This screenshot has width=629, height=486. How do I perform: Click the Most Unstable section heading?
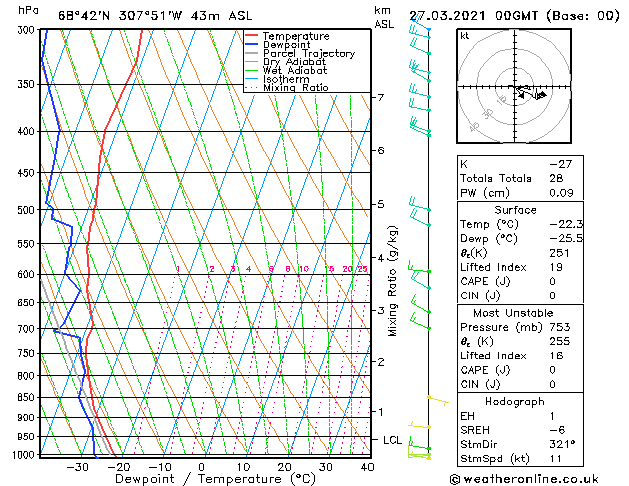click(513, 313)
